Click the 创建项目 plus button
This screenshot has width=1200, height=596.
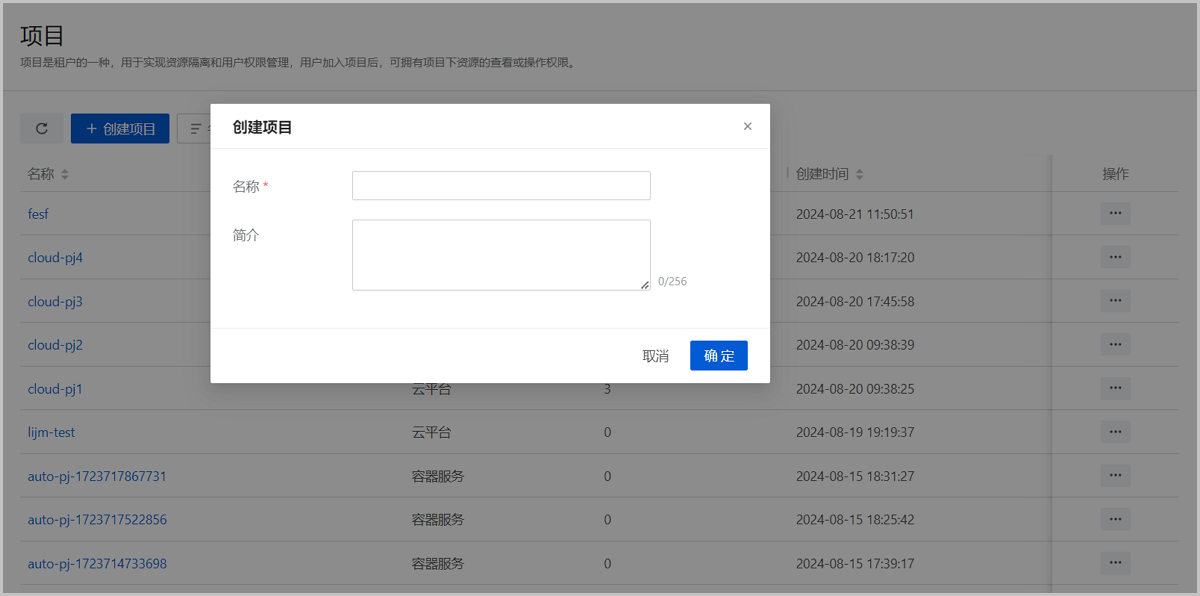pyautogui.click(x=120, y=129)
